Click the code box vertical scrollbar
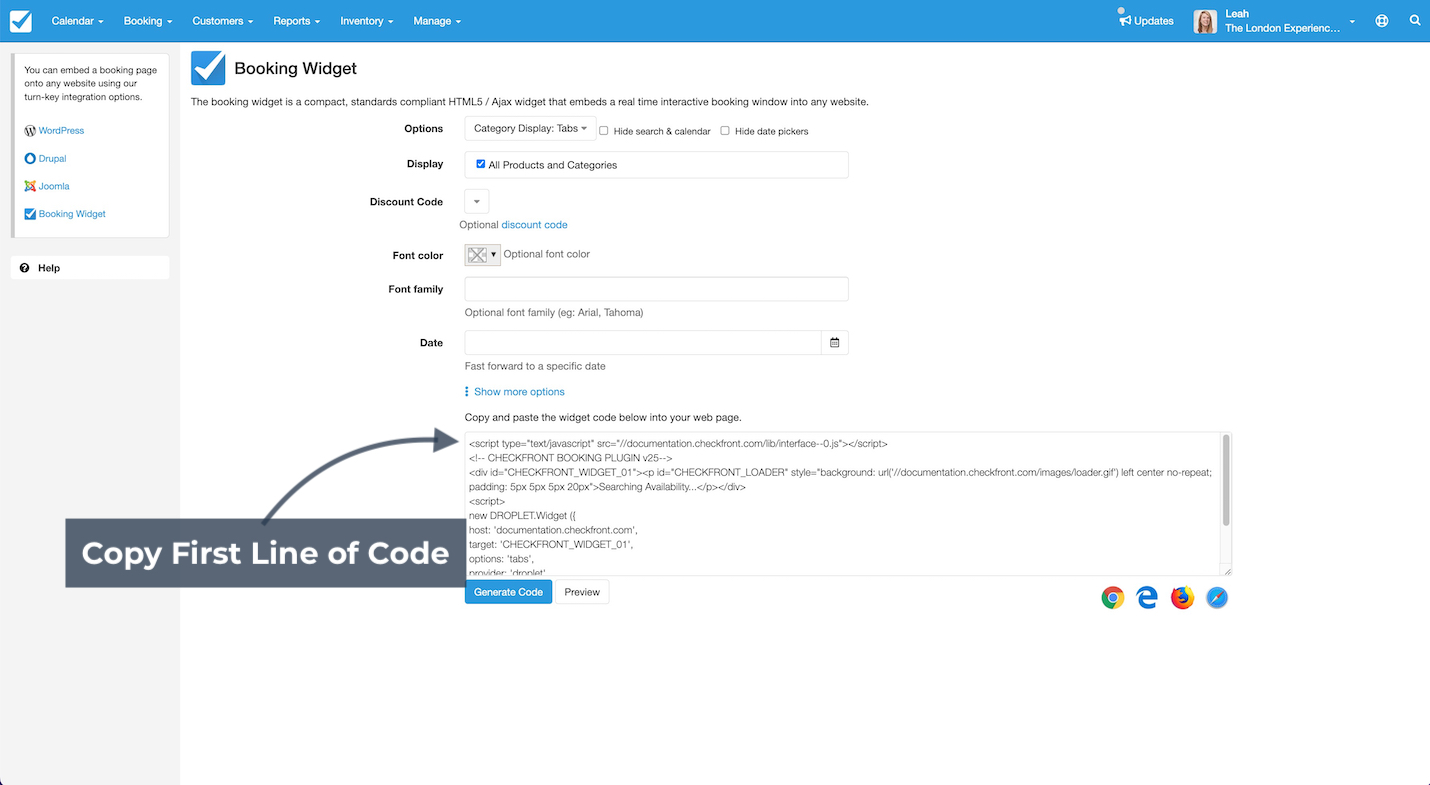This screenshot has width=1430, height=785. tap(1226, 480)
